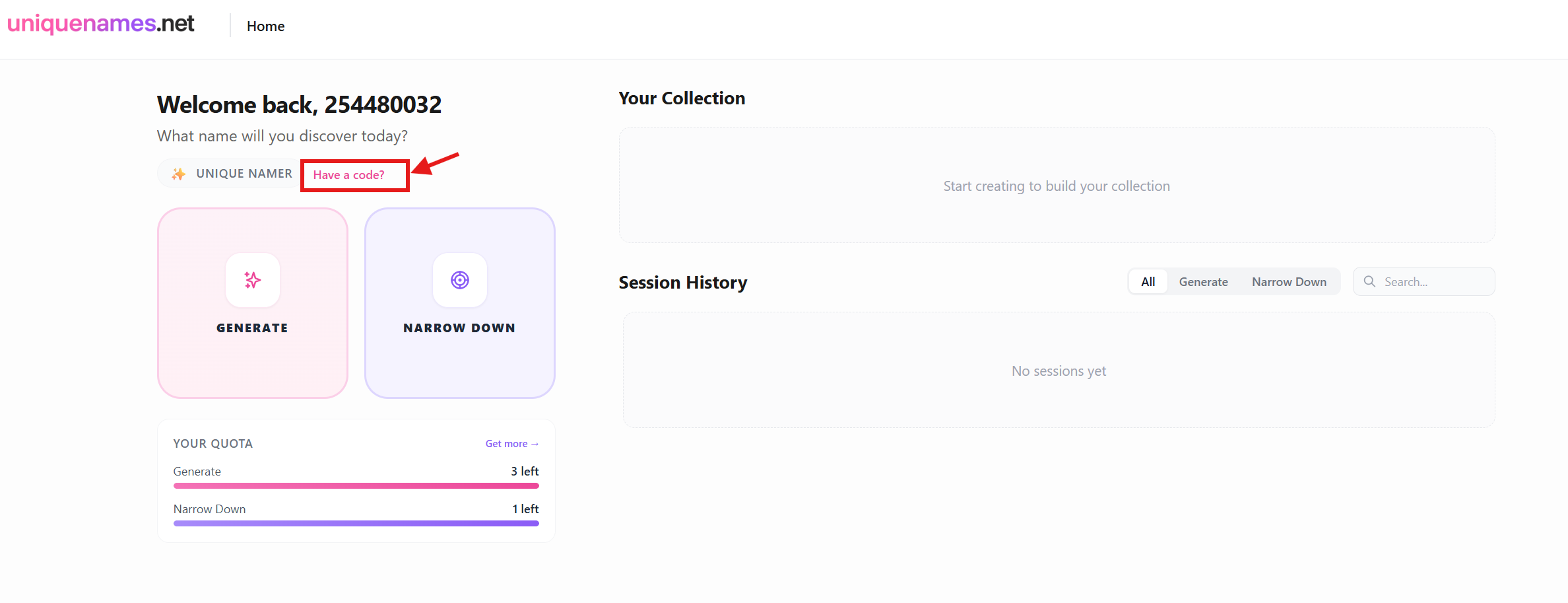The height and width of the screenshot is (603, 1568).
Task: Click the Get more link
Action: pyautogui.click(x=511, y=444)
